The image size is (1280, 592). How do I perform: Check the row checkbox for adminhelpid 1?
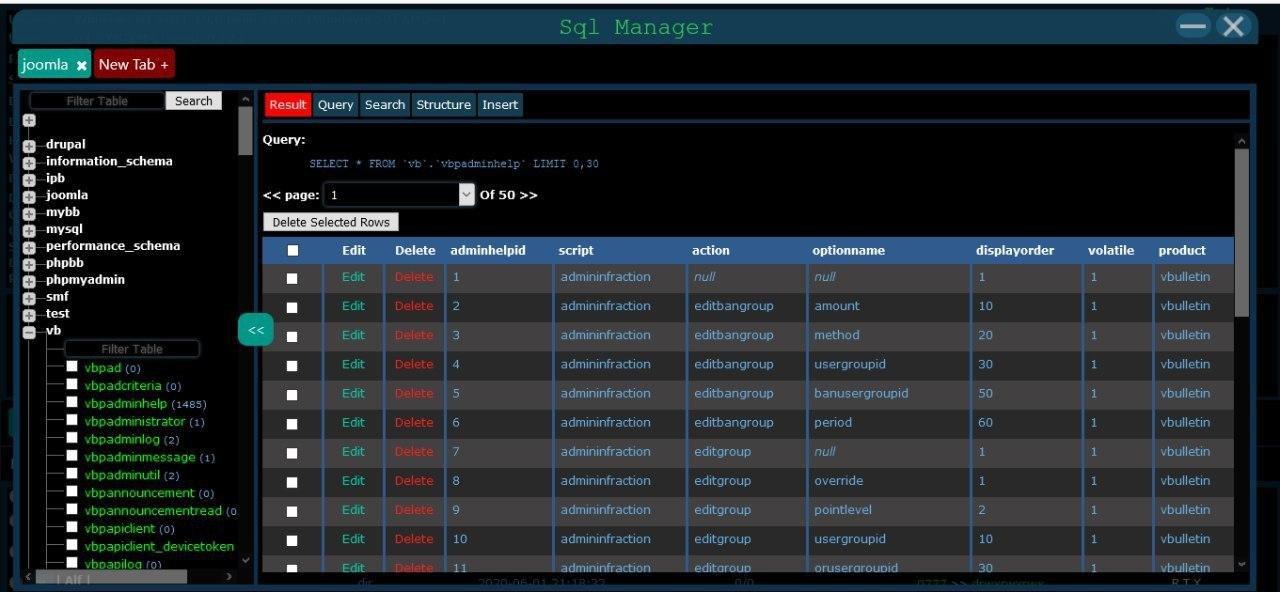click(293, 277)
